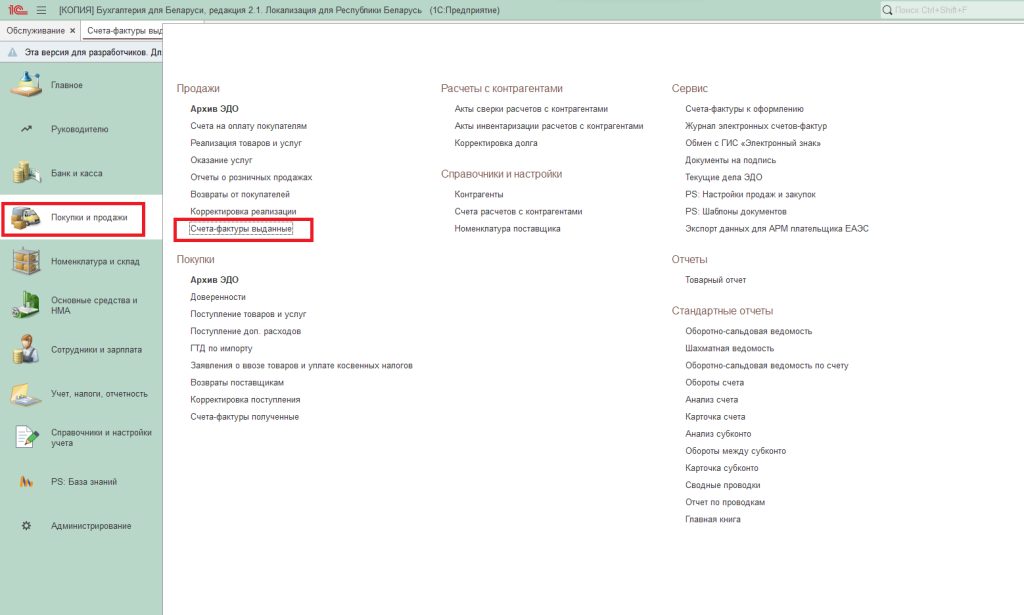Image resolution: width=1024 pixels, height=615 pixels.
Task: Open the Руководителю chart icon
Action: pyautogui.click(x=26, y=129)
